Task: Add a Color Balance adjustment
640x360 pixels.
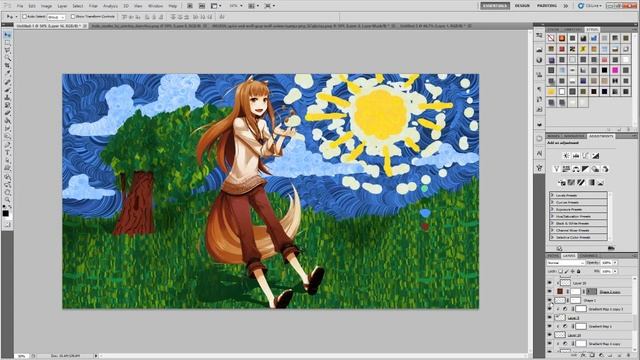Action: coord(576,169)
